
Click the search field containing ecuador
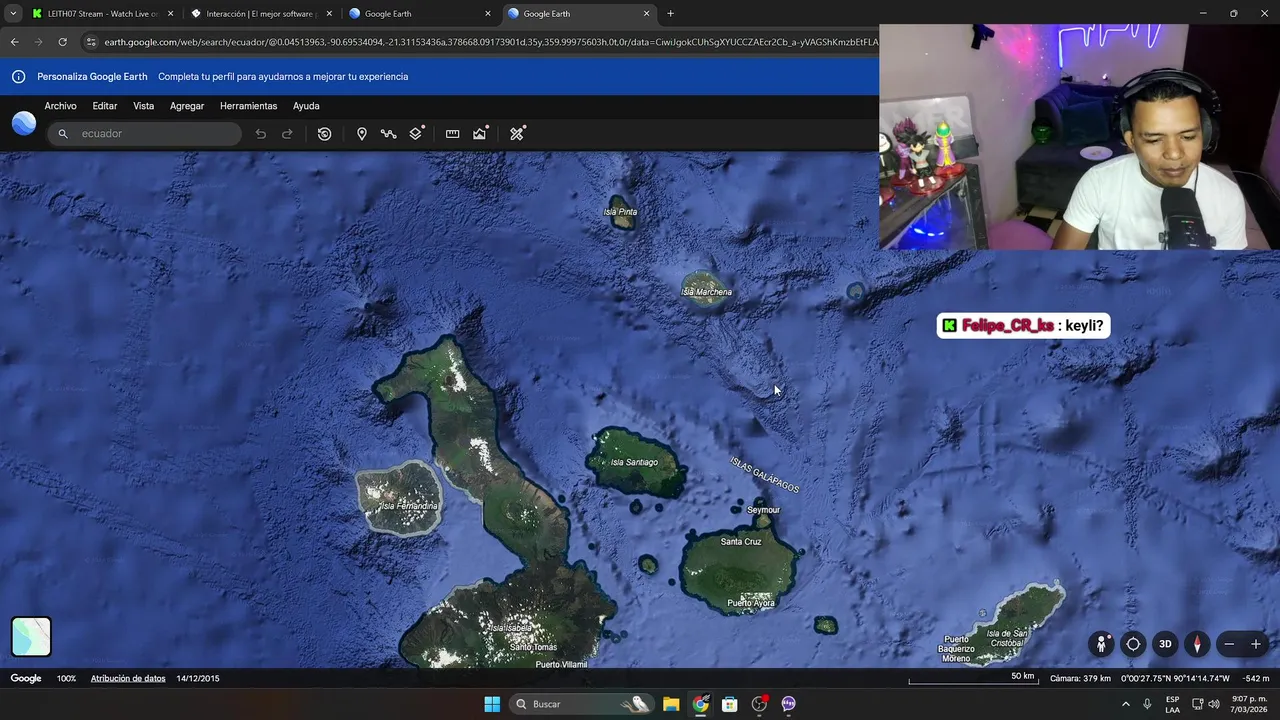click(144, 134)
